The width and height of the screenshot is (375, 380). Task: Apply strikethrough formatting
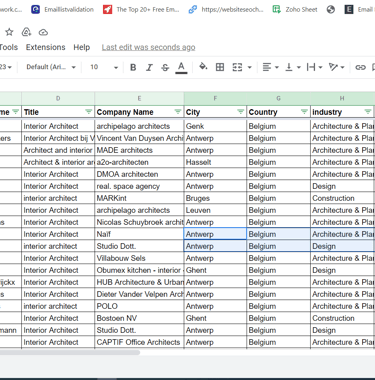pyautogui.click(x=165, y=67)
